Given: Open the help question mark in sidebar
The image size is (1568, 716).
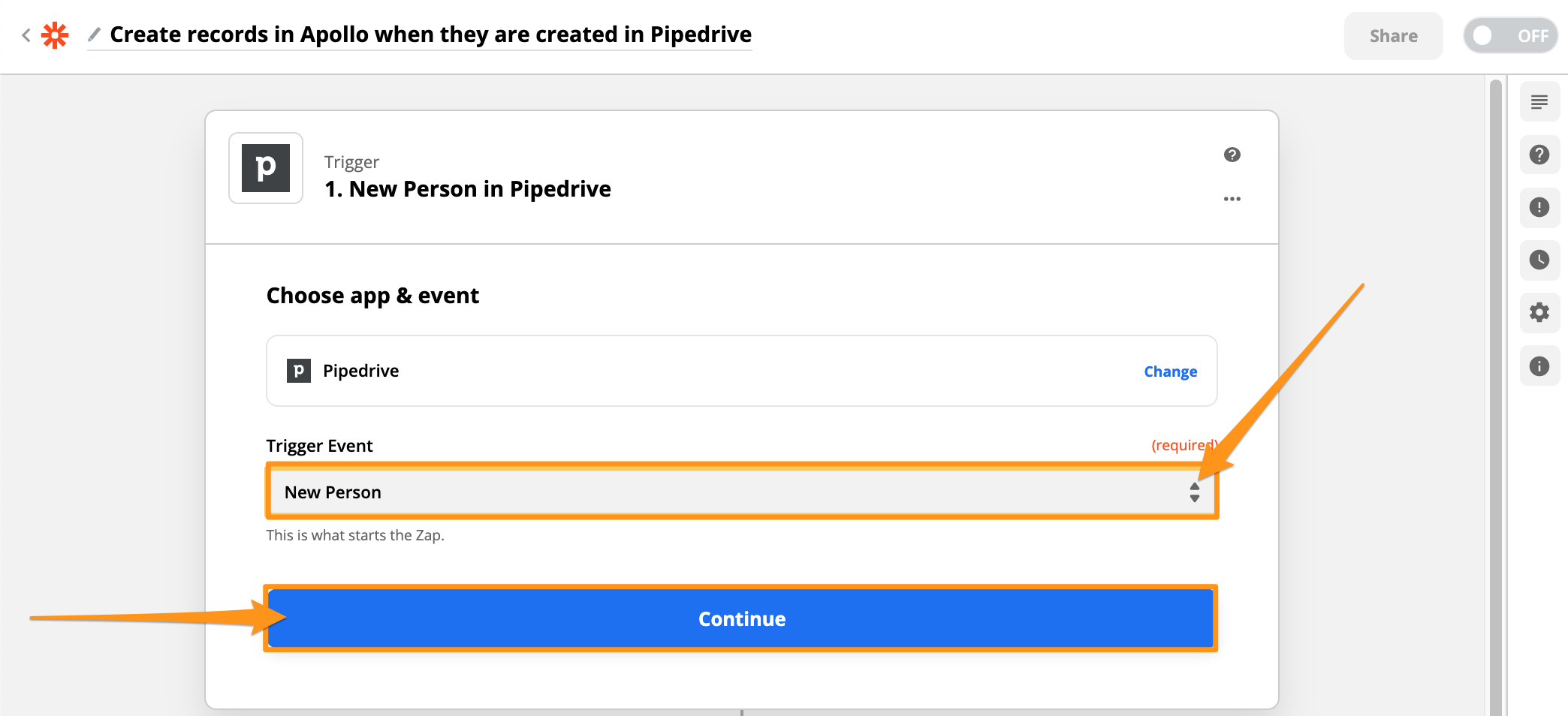Looking at the screenshot, I should point(1539,155).
